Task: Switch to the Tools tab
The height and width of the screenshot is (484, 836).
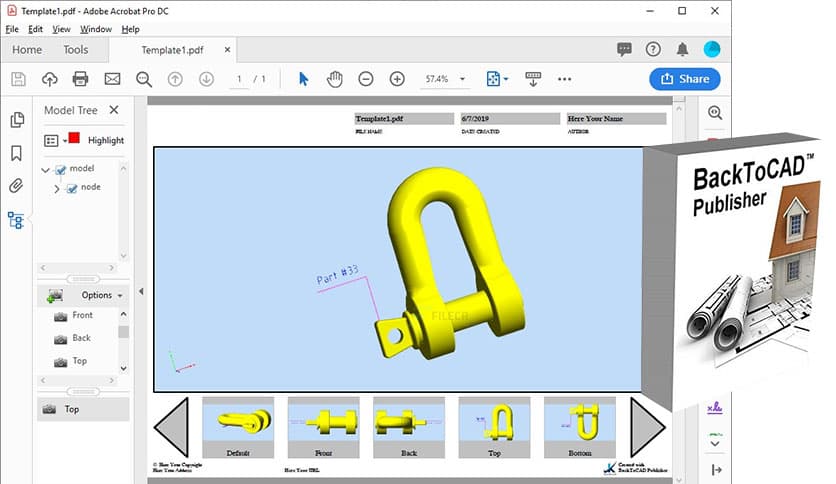Action: [x=76, y=50]
